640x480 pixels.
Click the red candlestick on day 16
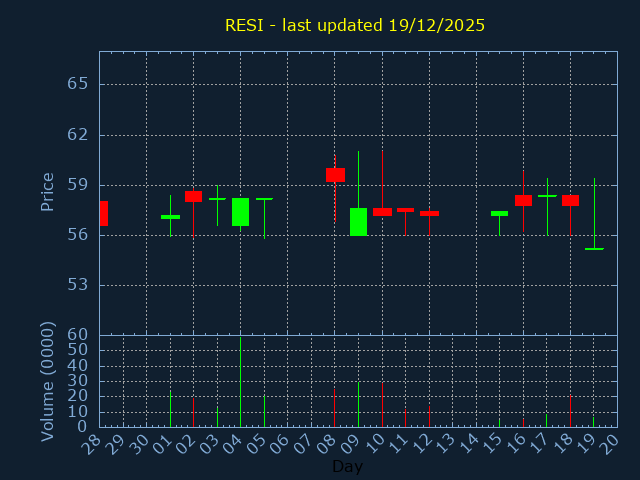point(523,200)
